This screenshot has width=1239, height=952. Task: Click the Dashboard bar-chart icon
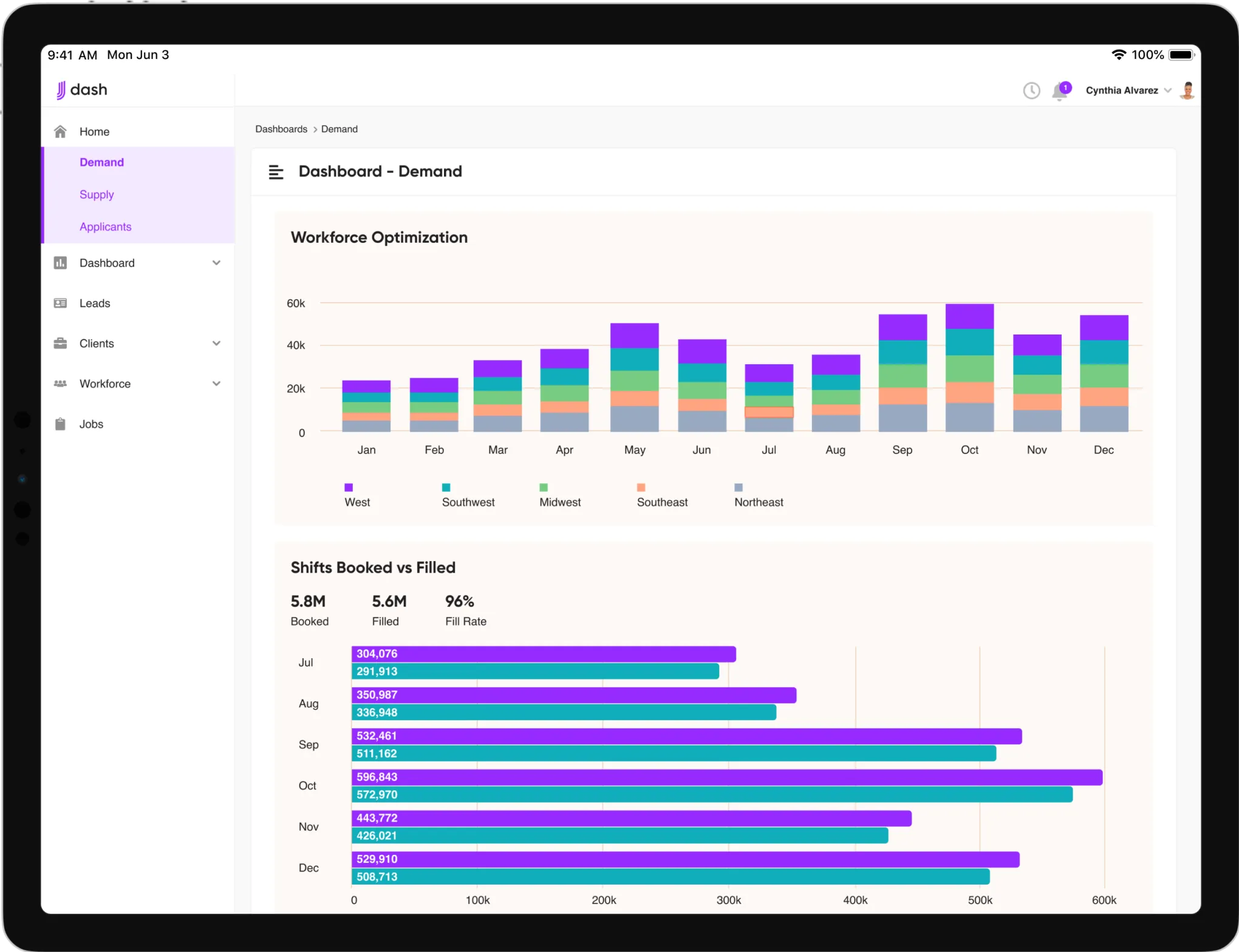61,263
